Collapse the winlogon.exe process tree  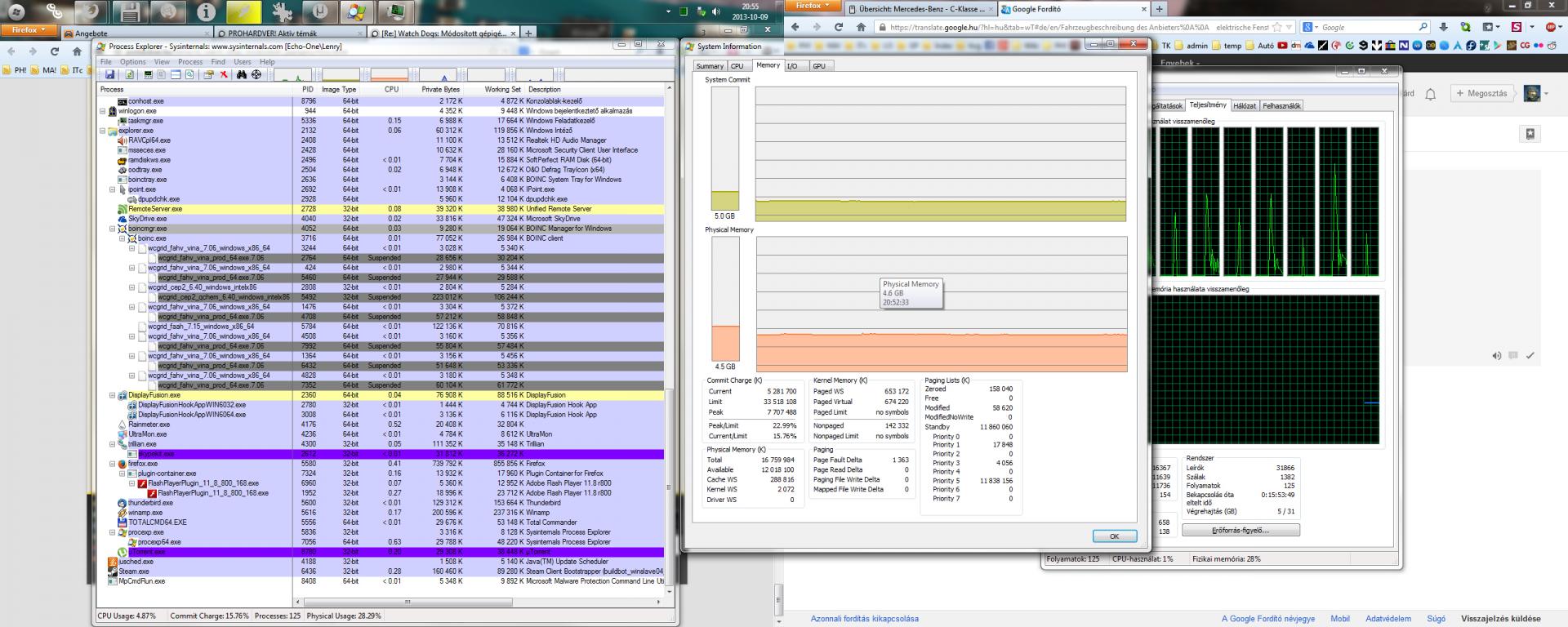103,111
